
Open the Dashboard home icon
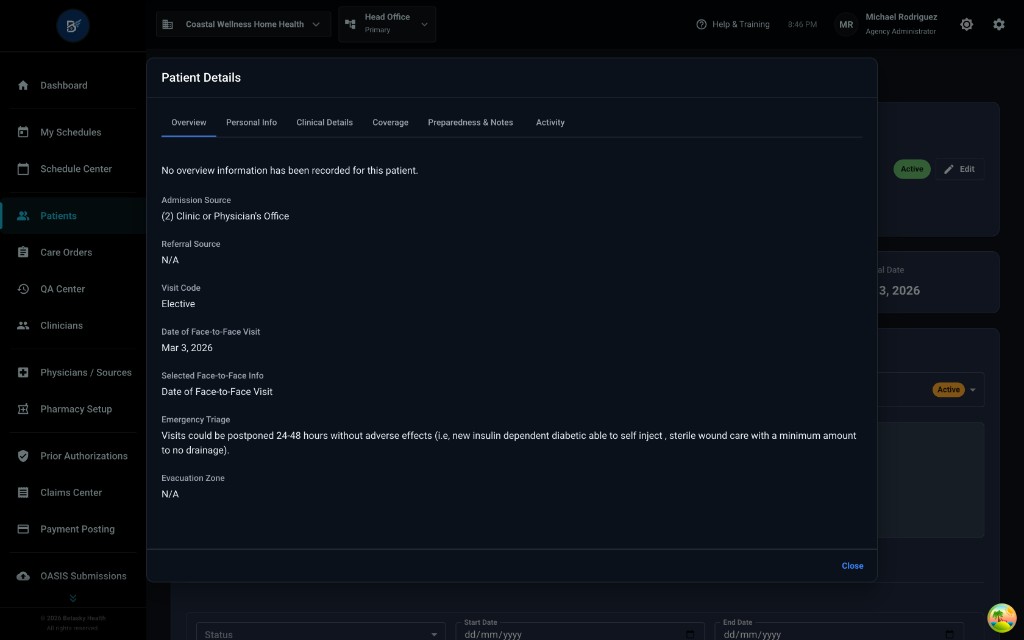tap(23, 86)
